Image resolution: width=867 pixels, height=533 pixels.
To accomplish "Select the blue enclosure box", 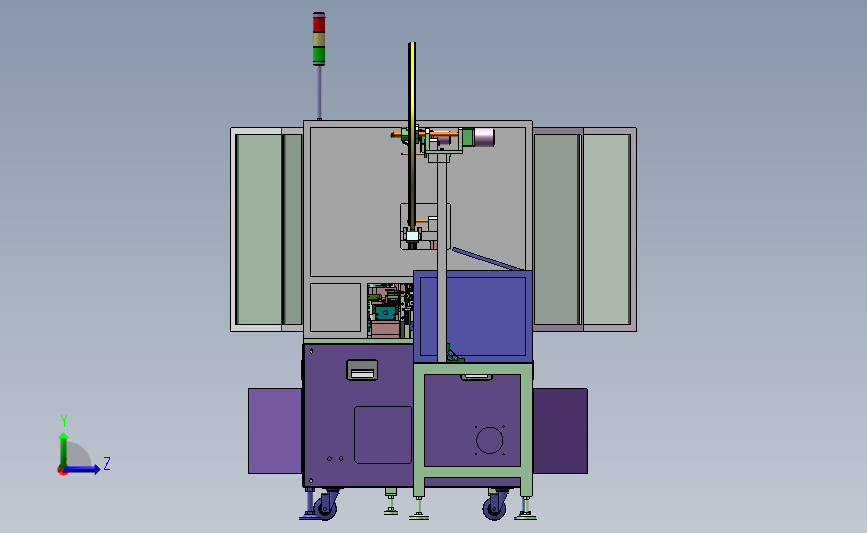I will [x=473, y=316].
